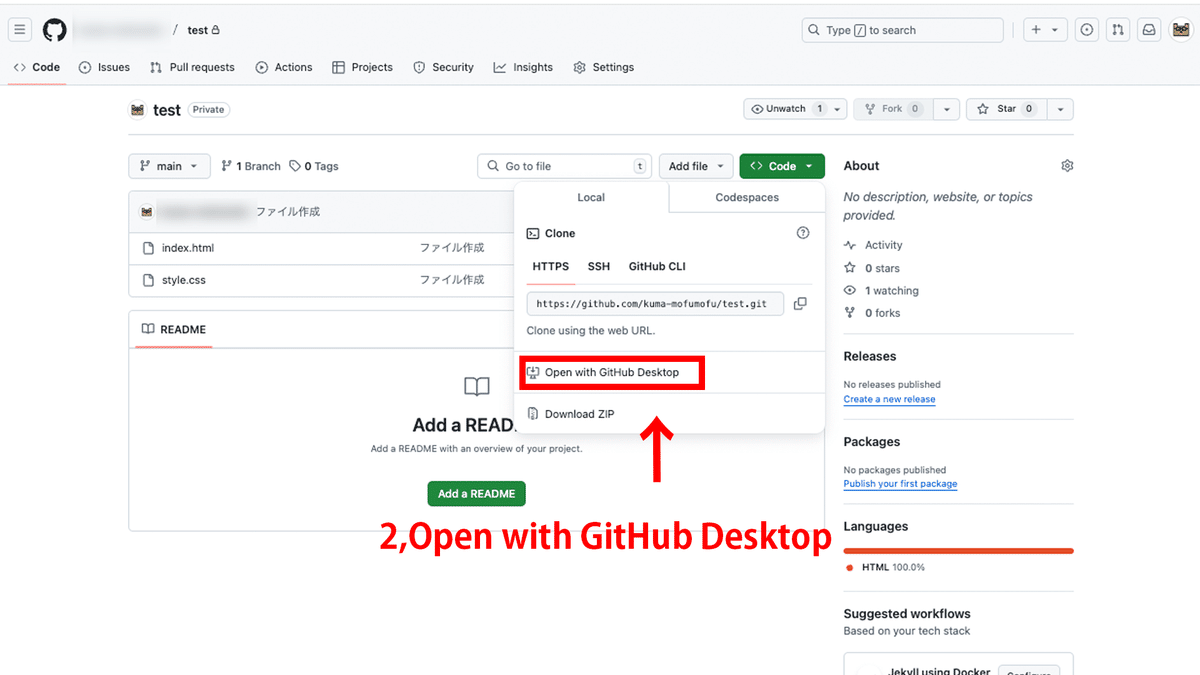Viewport: 1200px width, 675px height.
Task: Click the Packages heading link
Action: (872, 442)
